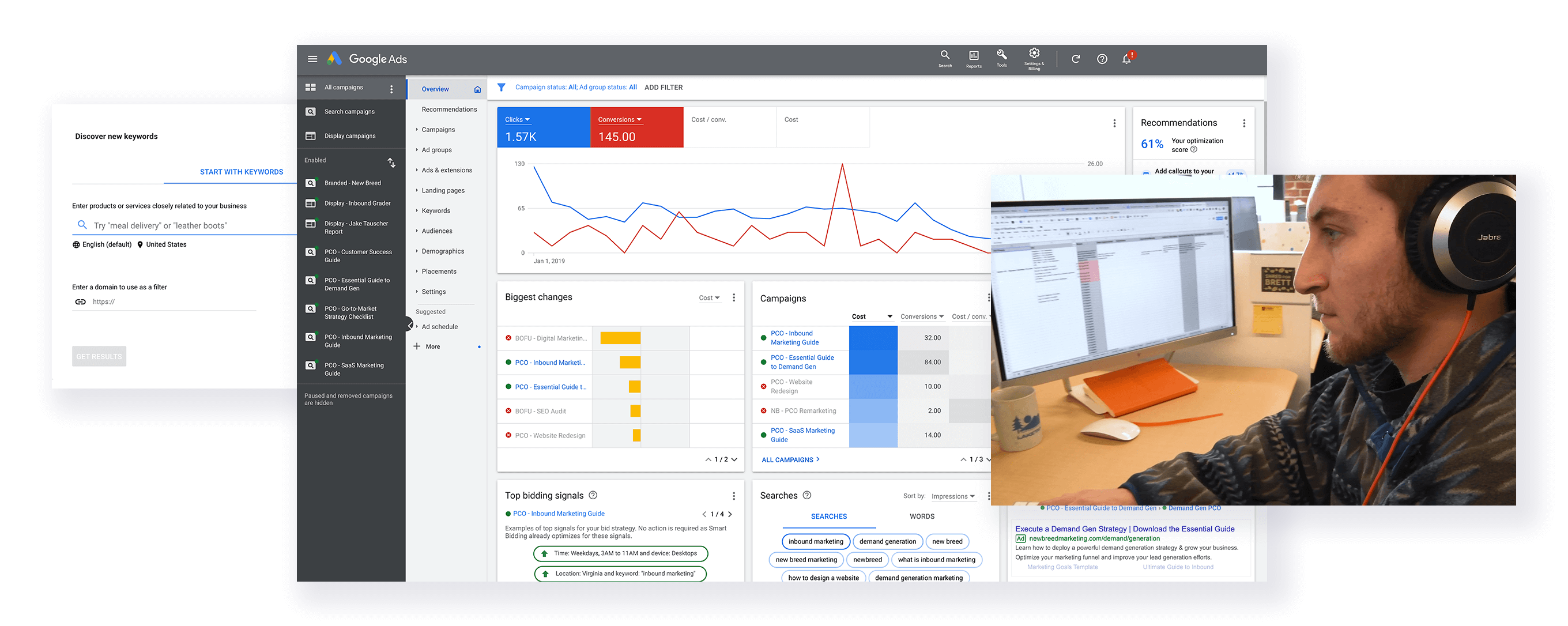Click the help icon next to Top bidding signals
Screen dimensions: 1568x626
[593, 495]
